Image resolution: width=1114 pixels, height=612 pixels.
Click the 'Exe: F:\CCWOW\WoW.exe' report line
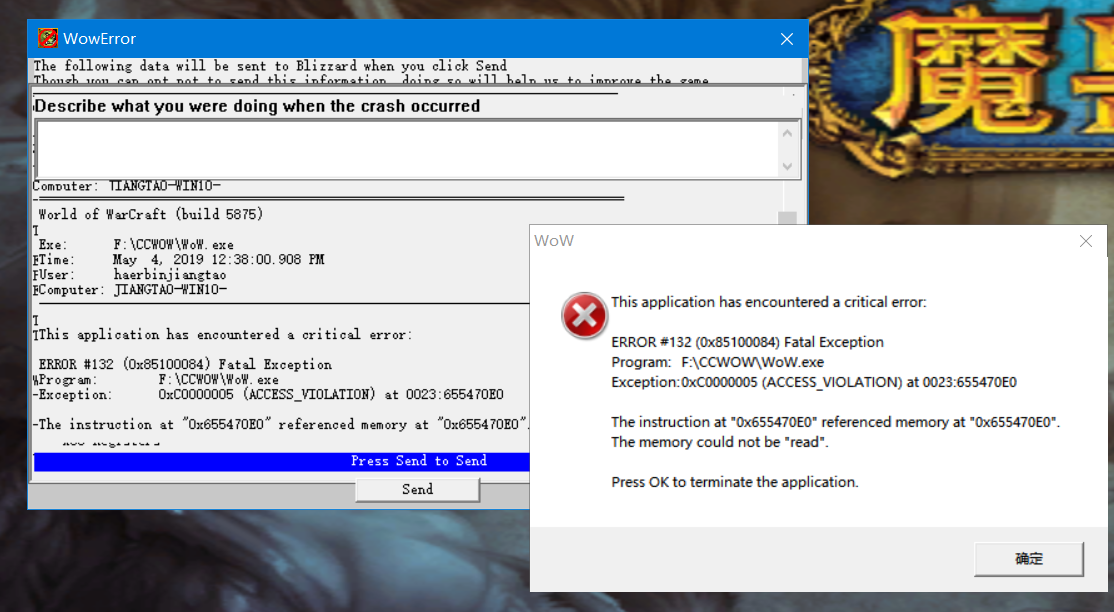(x=136, y=244)
